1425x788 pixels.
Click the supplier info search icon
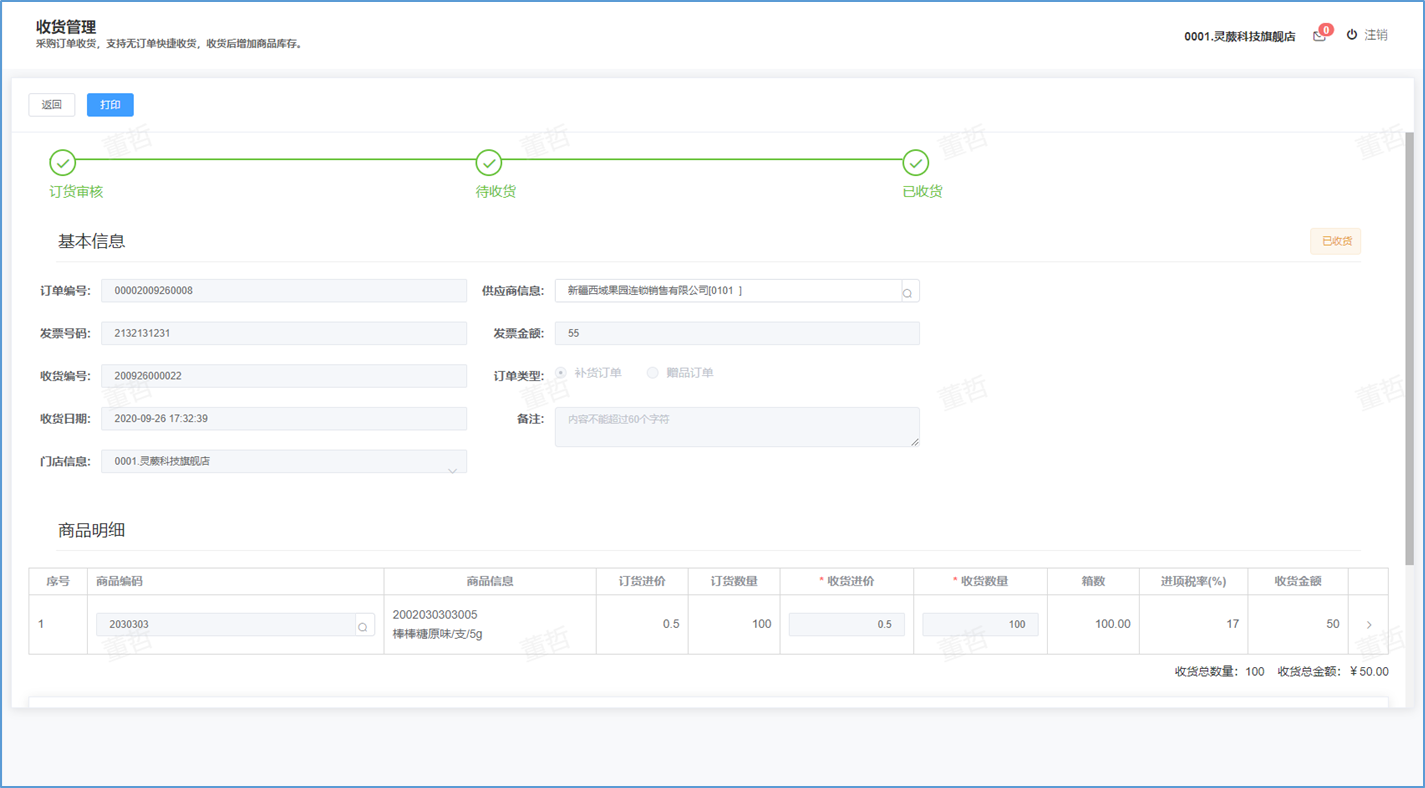[908, 292]
